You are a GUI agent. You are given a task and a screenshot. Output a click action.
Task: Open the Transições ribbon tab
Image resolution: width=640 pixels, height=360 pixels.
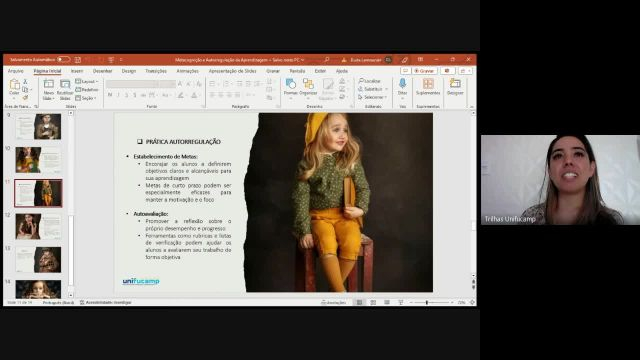click(x=156, y=71)
